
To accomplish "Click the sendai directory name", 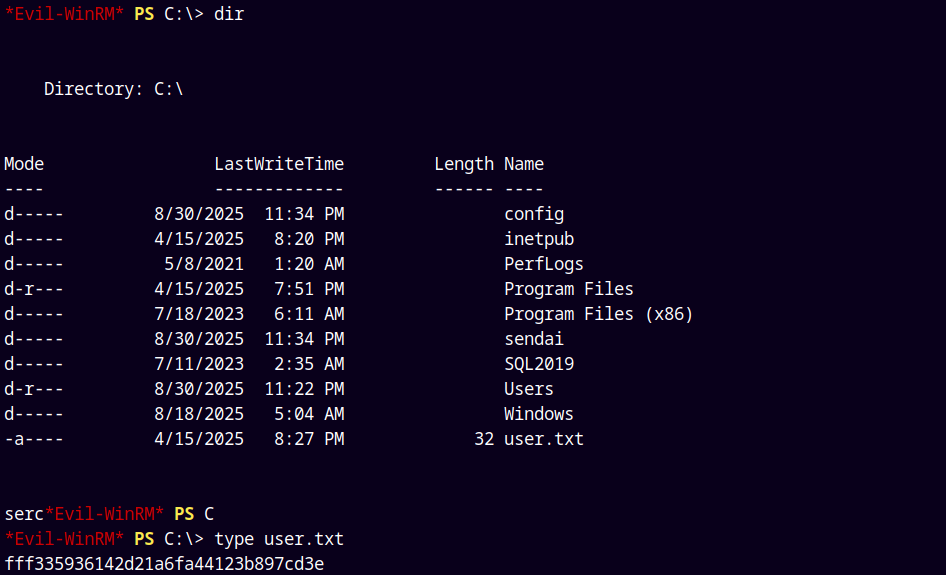I will click(x=534, y=339).
